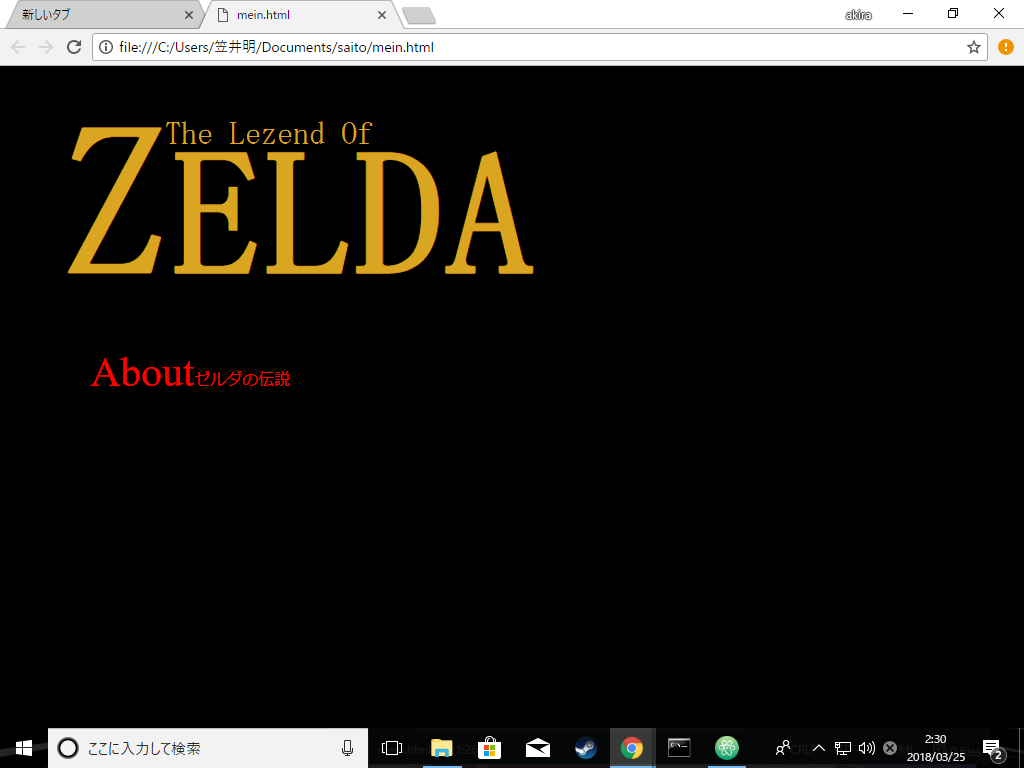1024x768 pixels.
Task: Click the orange Chrome alert menu icon
Action: [1006, 47]
